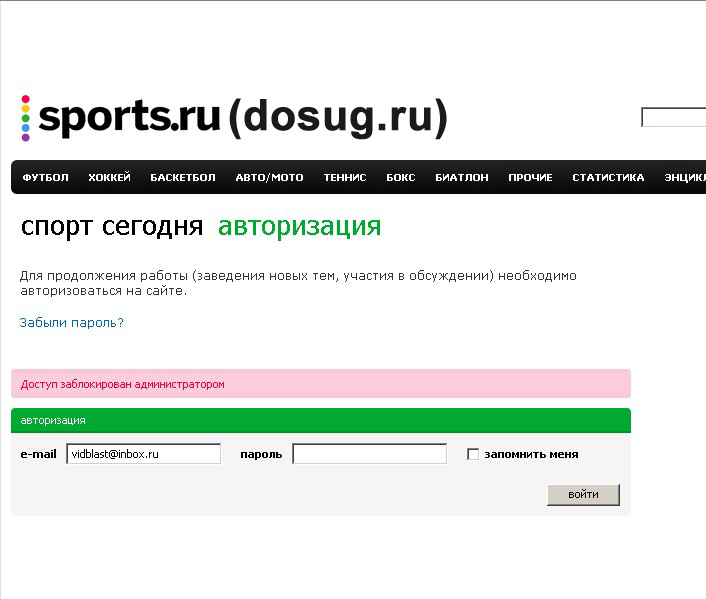
Task: Click the (dosug.ru) title text
Action: (338, 118)
